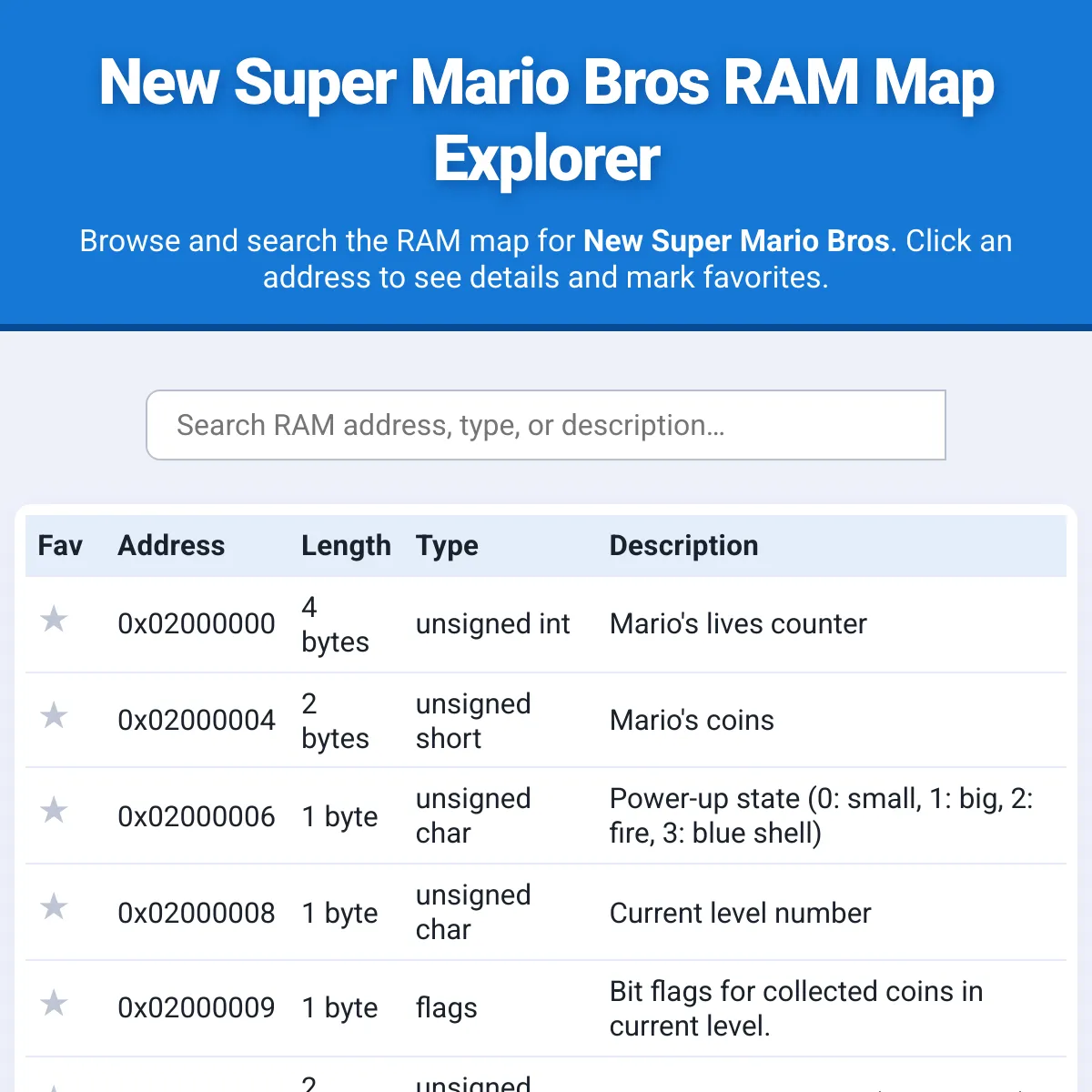Click the Type column header
1092x1092 pixels.
click(x=447, y=546)
